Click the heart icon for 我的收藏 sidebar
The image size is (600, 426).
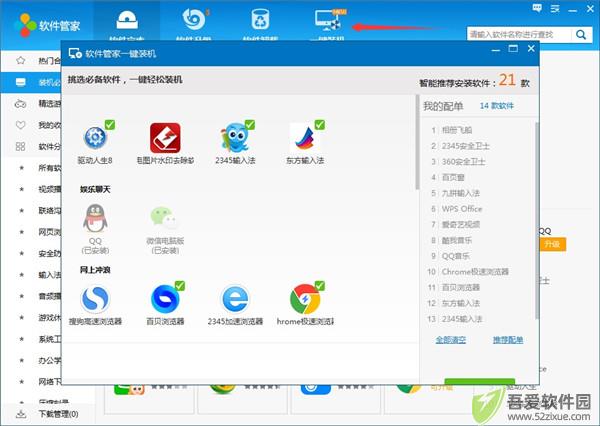pos(20,125)
